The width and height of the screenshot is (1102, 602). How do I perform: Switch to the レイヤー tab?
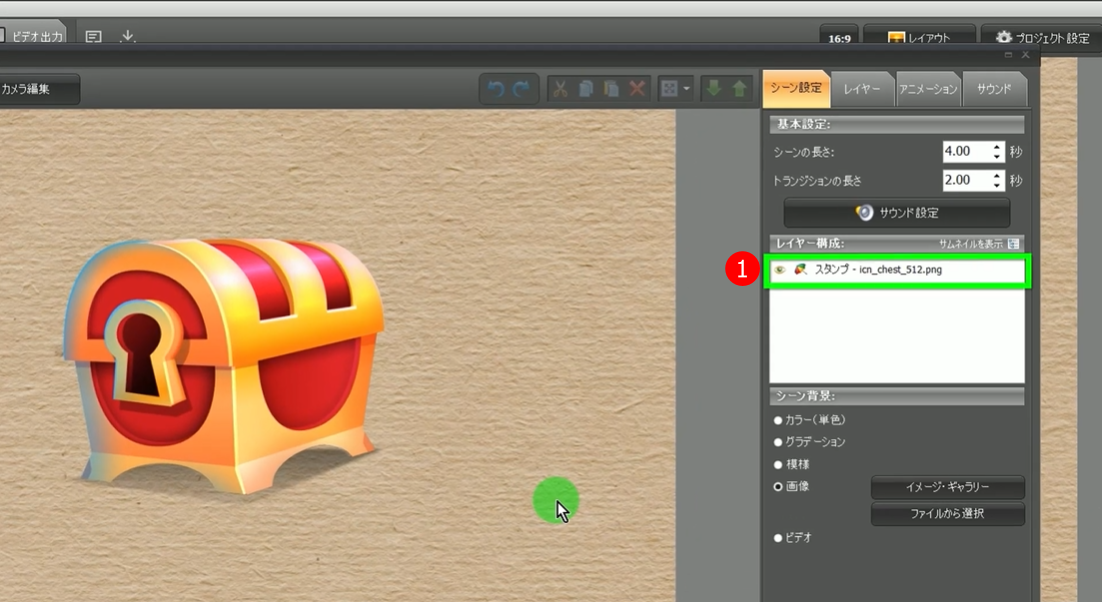tap(861, 89)
